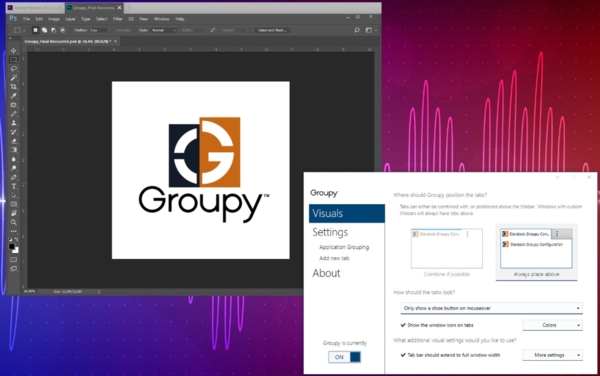The width and height of the screenshot is (600, 376).
Task: Open Settings section in Groupy
Action: click(x=330, y=232)
